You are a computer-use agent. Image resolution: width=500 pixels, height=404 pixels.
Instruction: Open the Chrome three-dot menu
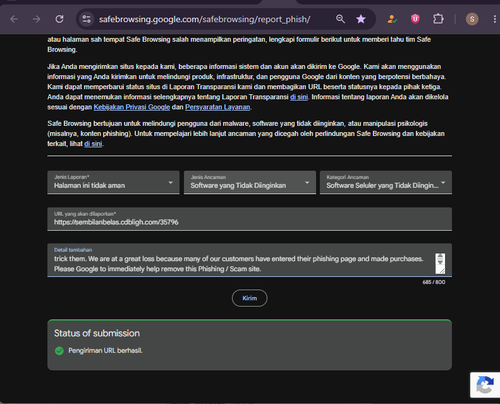494,19
